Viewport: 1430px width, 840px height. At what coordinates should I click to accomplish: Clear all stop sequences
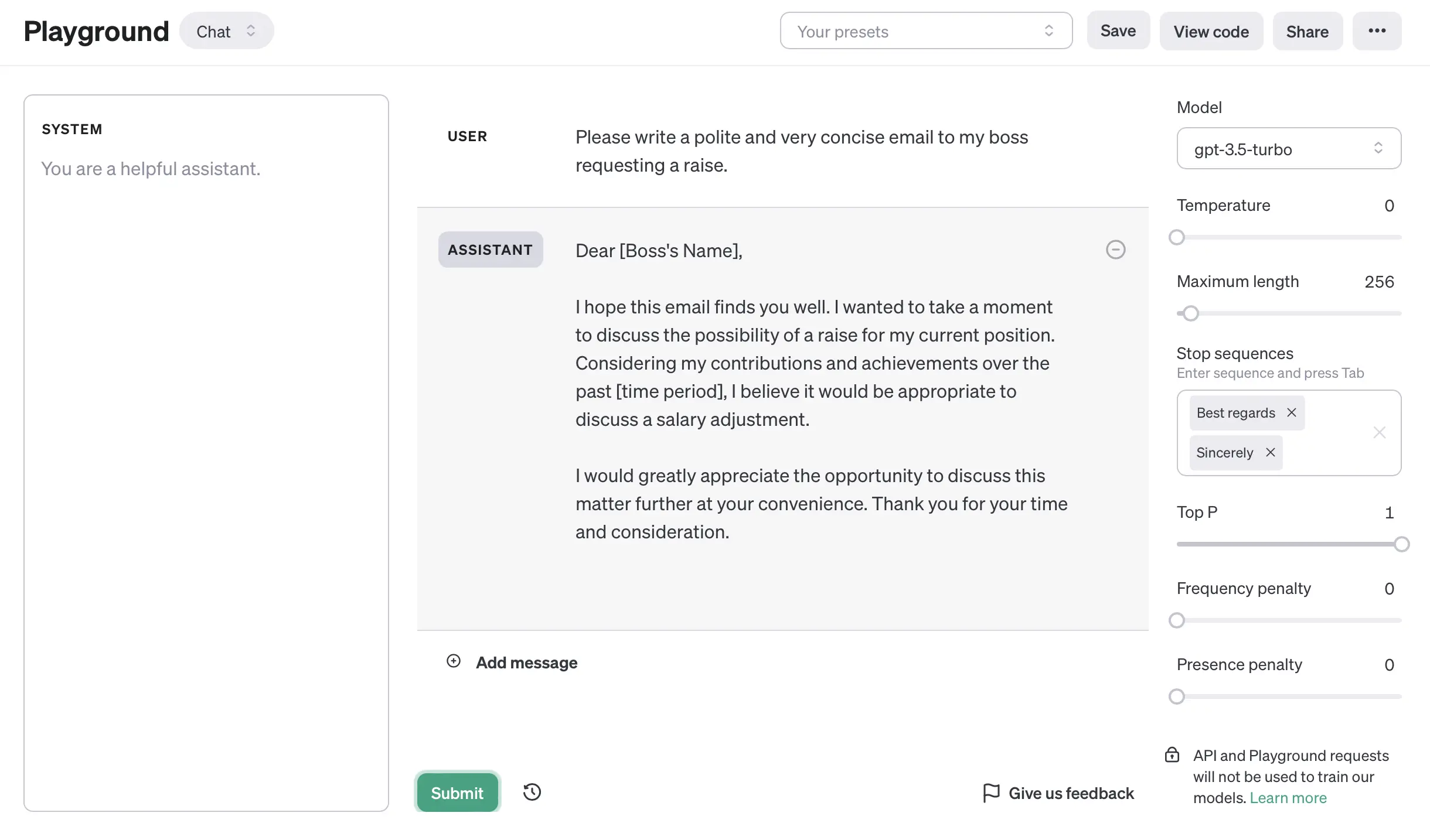pos(1379,432)
